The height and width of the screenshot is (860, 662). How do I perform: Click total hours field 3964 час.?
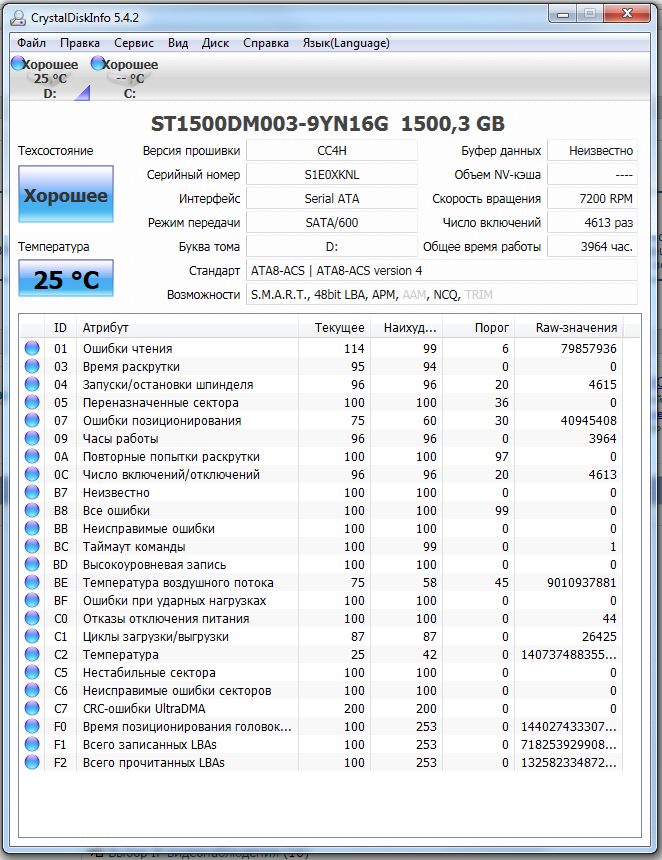[592, 247]
